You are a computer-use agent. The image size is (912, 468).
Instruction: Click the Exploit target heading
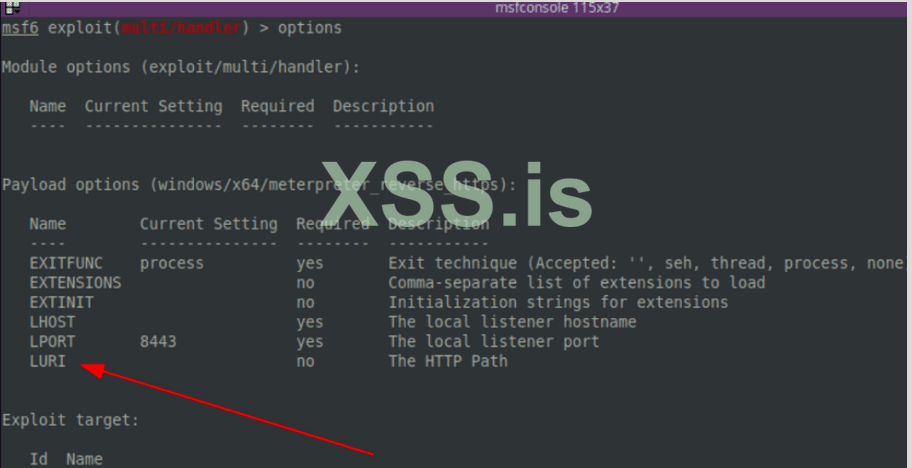tap(66, 420)
